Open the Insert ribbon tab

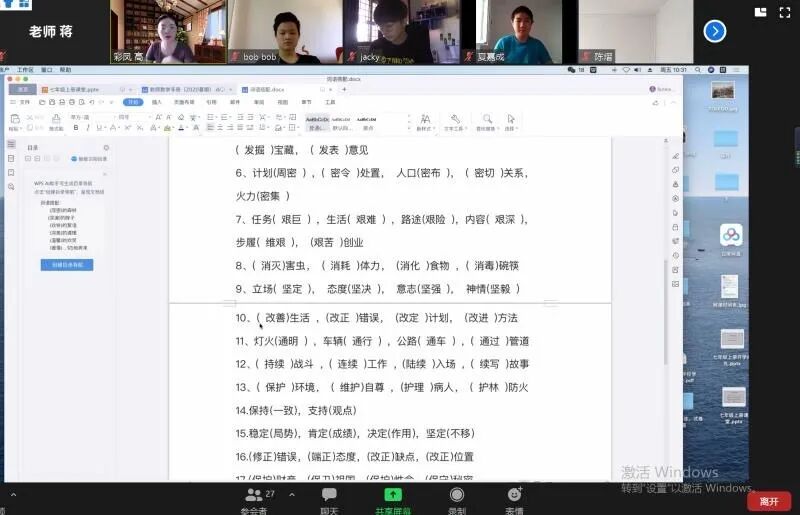pos(157,102)
